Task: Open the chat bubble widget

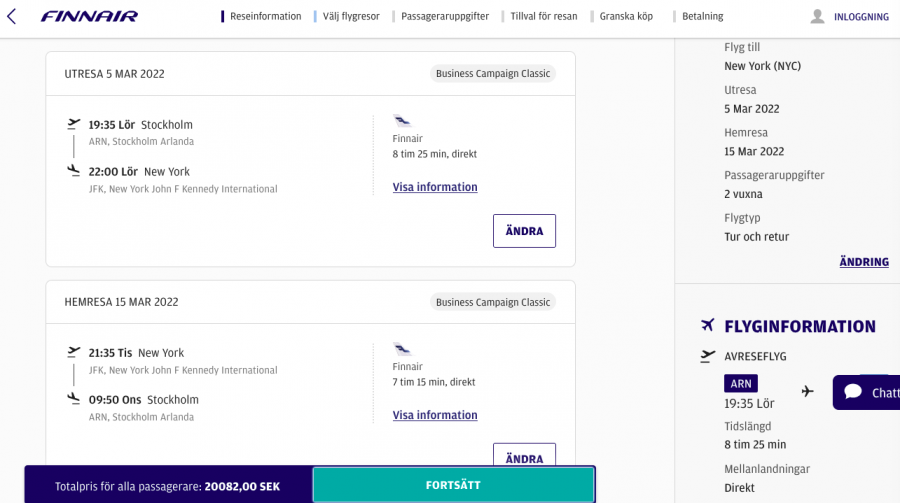Action: pyautogui.click(x=866, y=392)
